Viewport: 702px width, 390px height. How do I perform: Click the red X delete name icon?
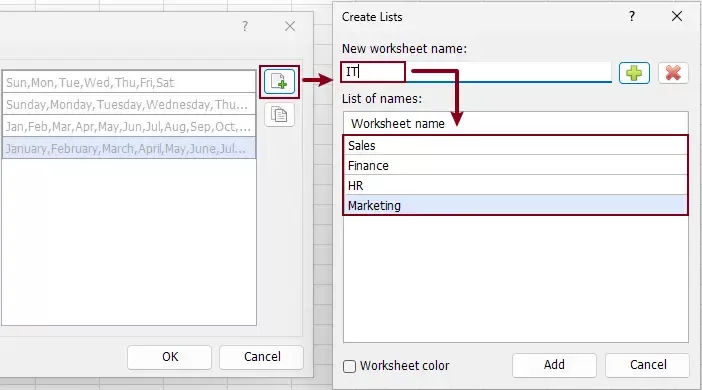pyautogui.click(x=673, y=73)
